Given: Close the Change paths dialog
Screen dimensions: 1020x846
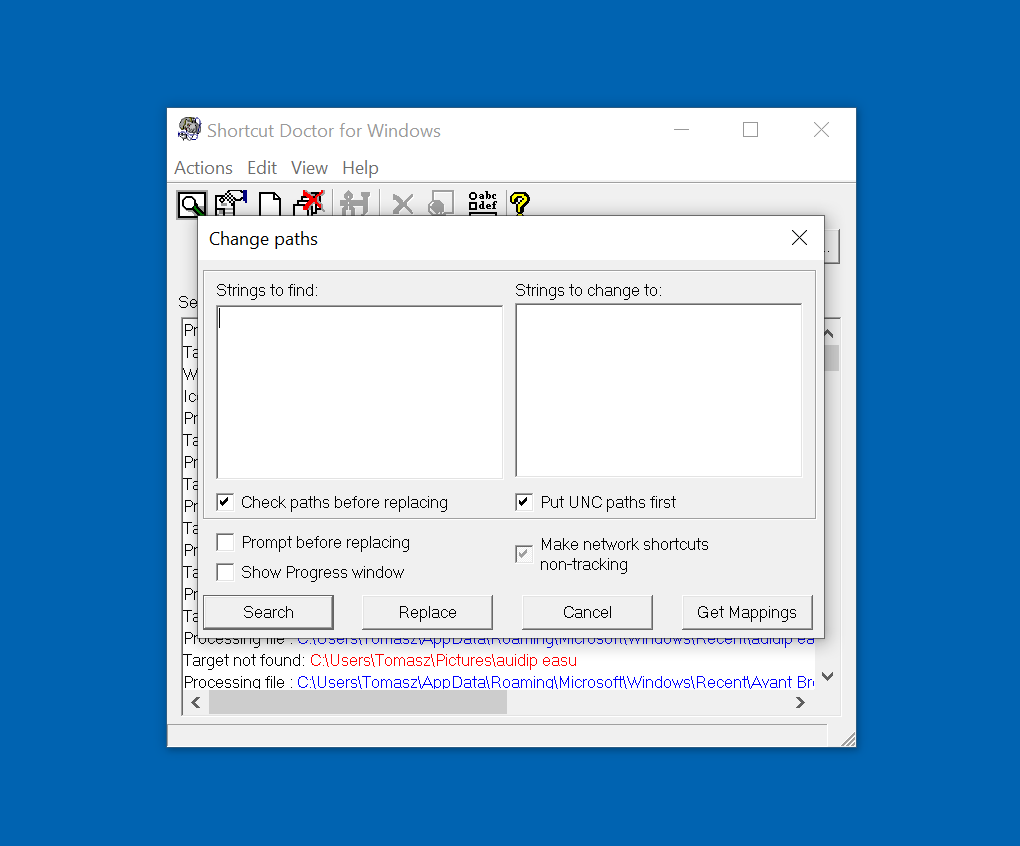Looking at the screenshot, I should (x=799, y=238).
